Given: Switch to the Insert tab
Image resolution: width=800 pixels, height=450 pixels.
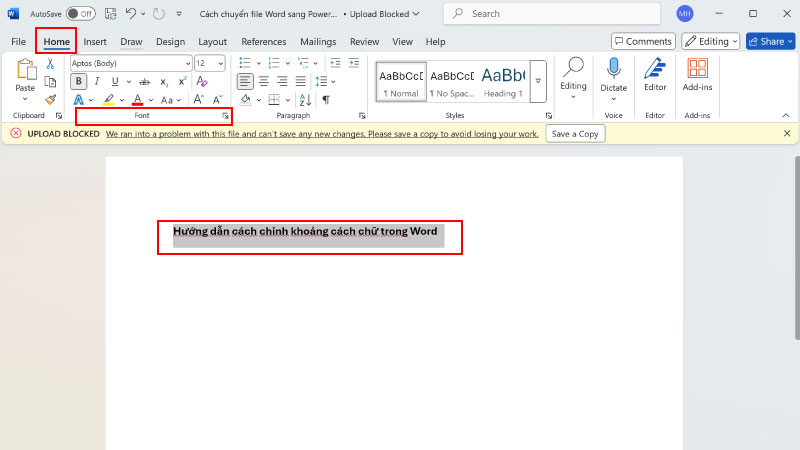Looking at the screenshot, I should [95, 42].
